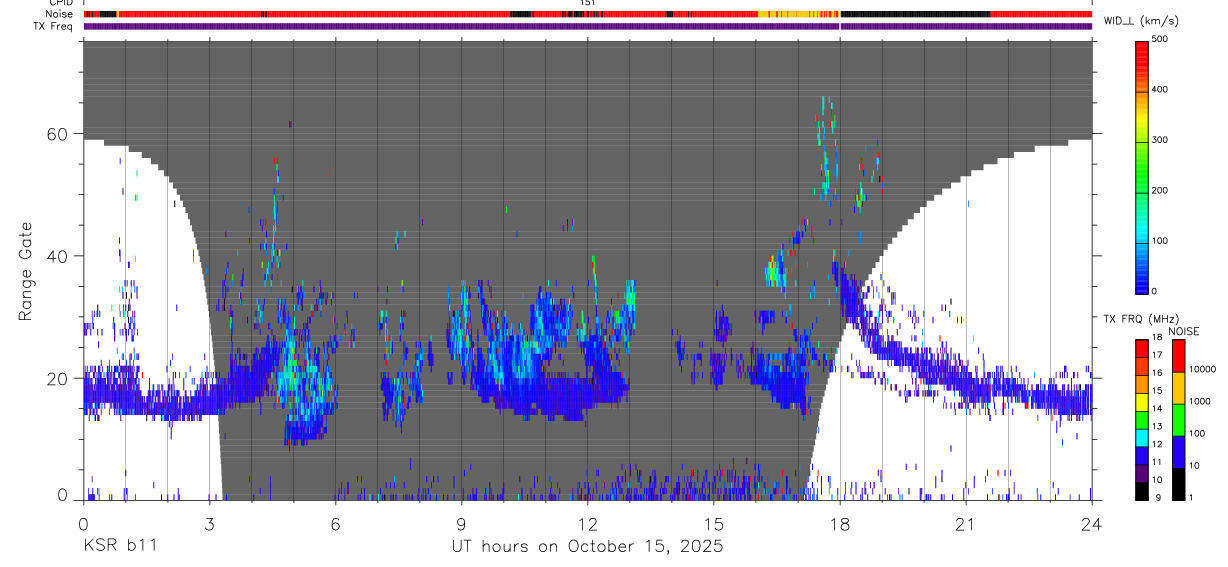The height and width of the screenshot is (567, 1228).
Task: Click the 'NOISE' legend title
Action: 1183,331
